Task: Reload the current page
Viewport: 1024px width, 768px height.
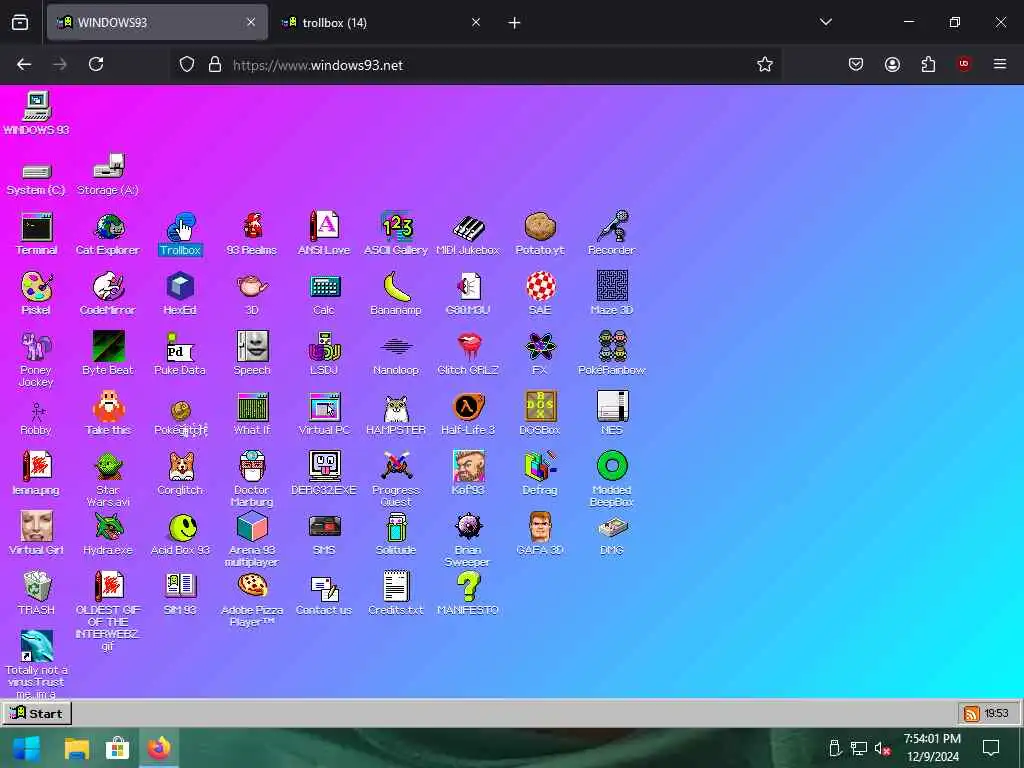Action: 96,64
